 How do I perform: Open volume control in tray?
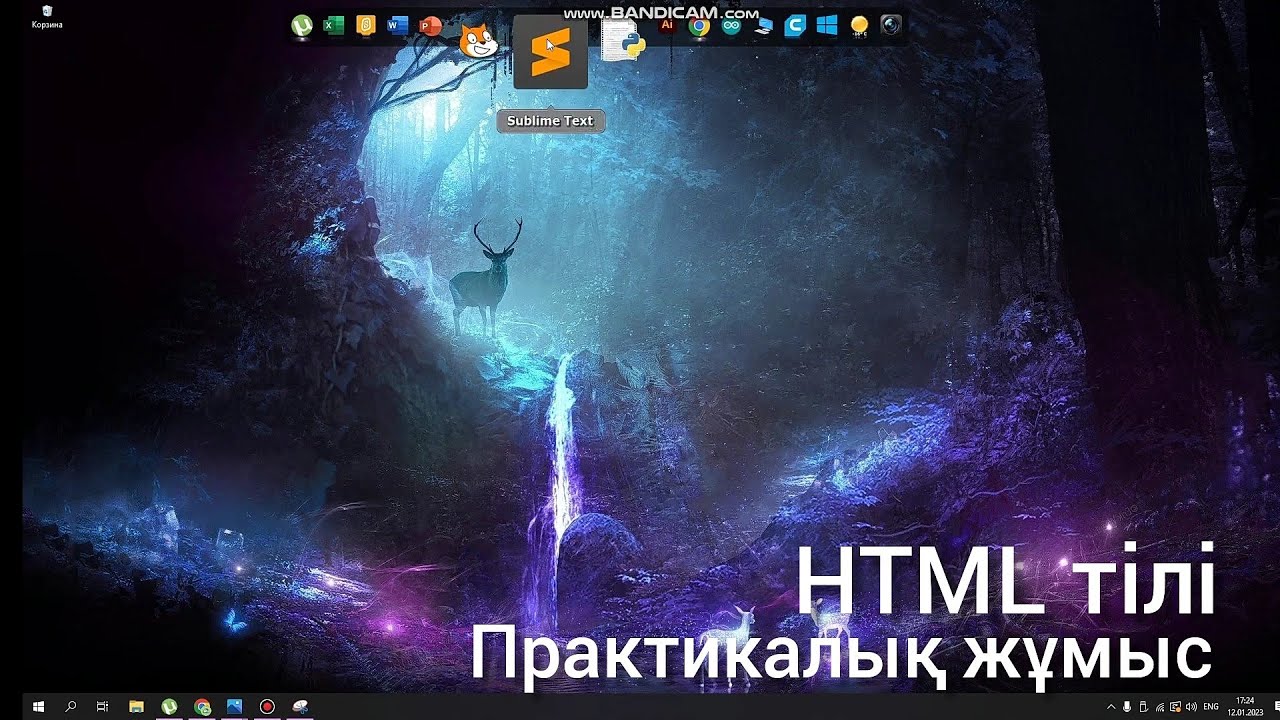[1191, 707]
